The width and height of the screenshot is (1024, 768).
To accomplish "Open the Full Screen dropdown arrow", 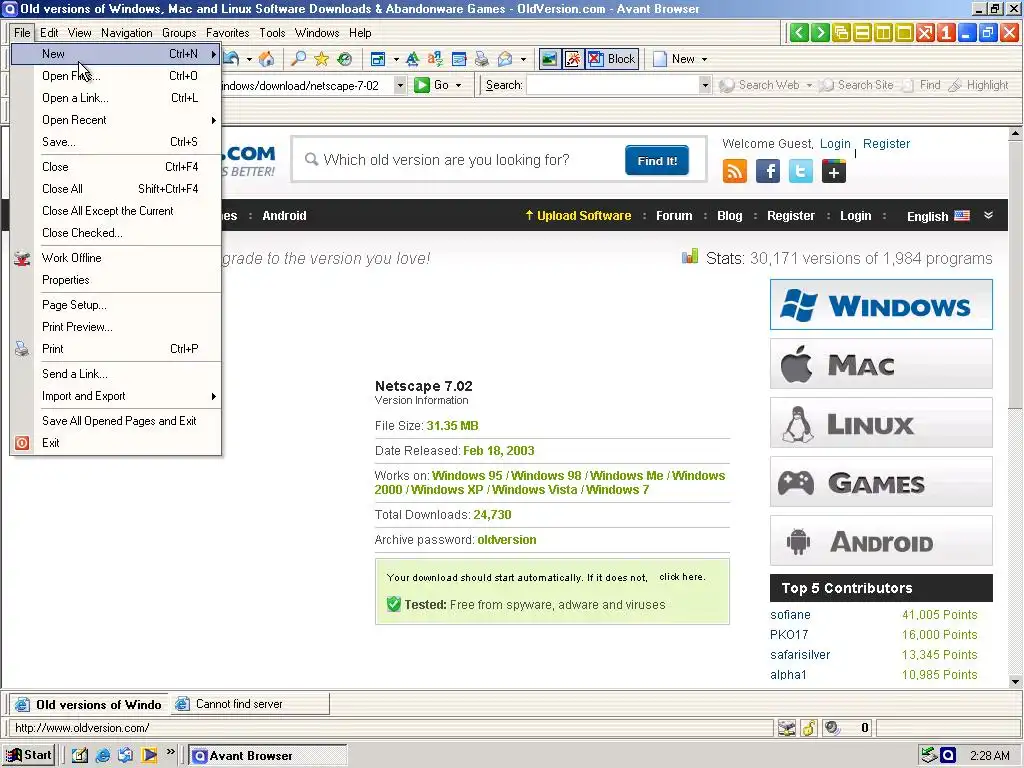I will click(396, 59).
